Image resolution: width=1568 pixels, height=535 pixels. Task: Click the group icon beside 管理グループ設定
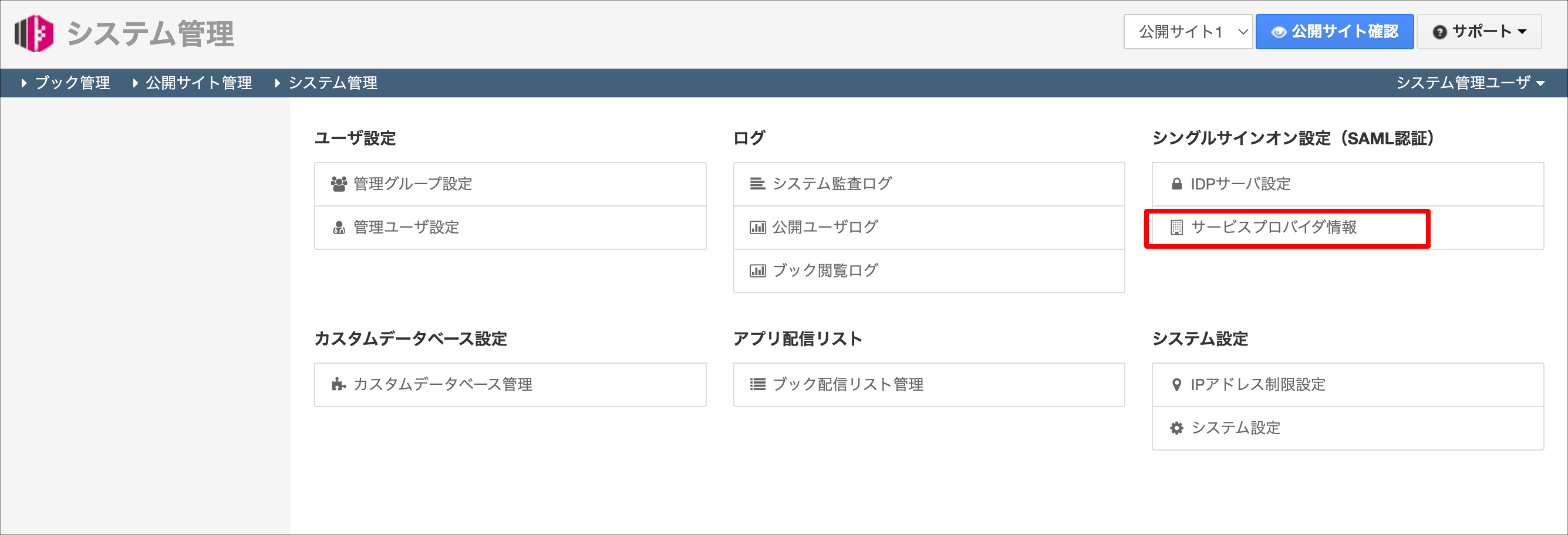point(339,184)
